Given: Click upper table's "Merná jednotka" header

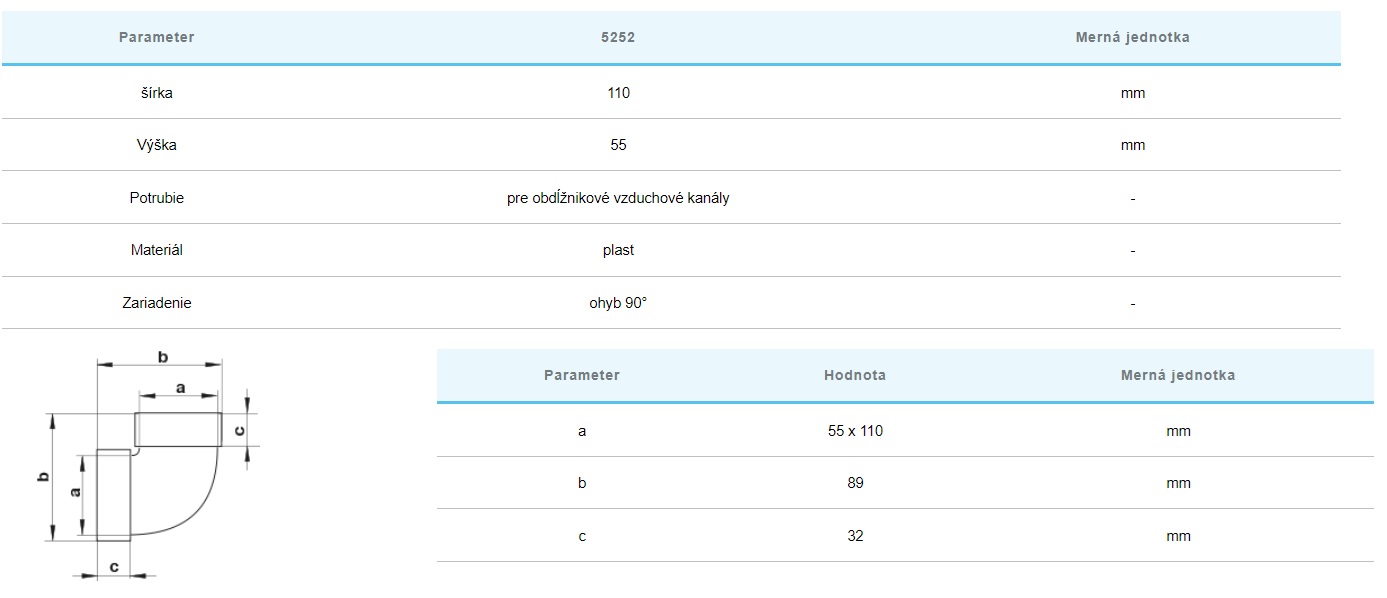Looking at the screenshot, I should click(1132, 37).
